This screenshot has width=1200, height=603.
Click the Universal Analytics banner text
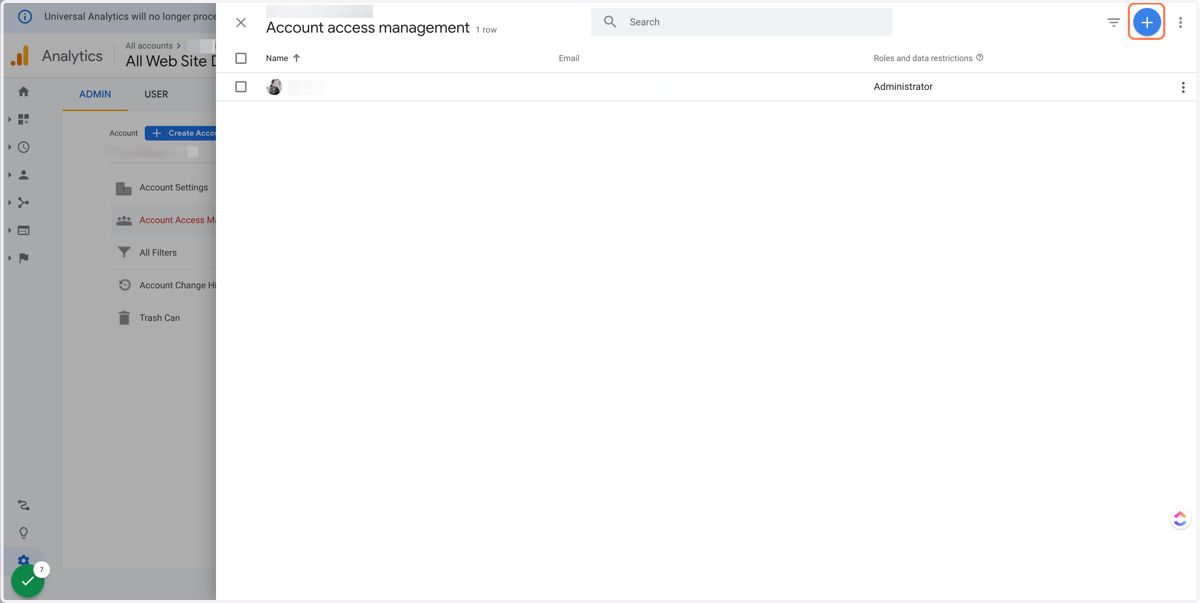click(x=130, y=16)
